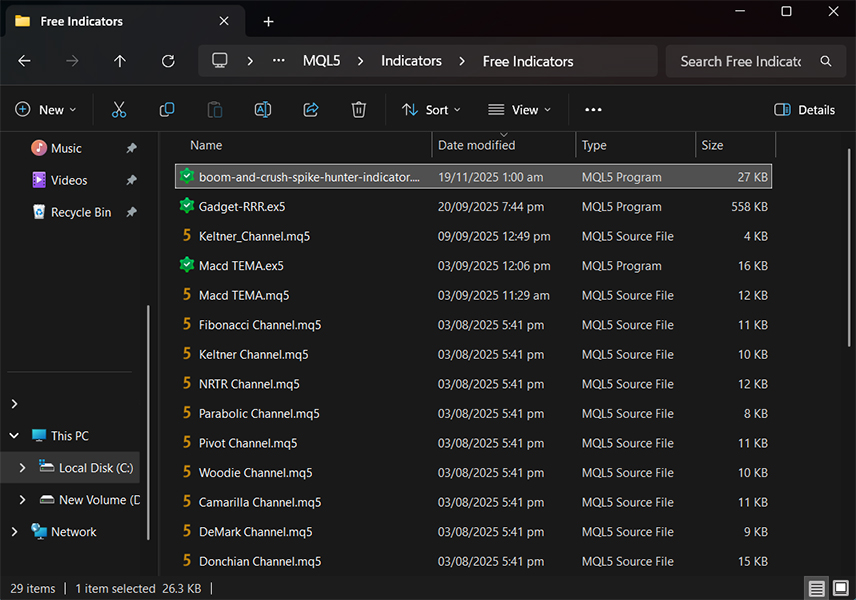This screenshot has height=600, width=856.
Task: Click Indicators in the breadcrumb path
Action: [x=411, y=61]
